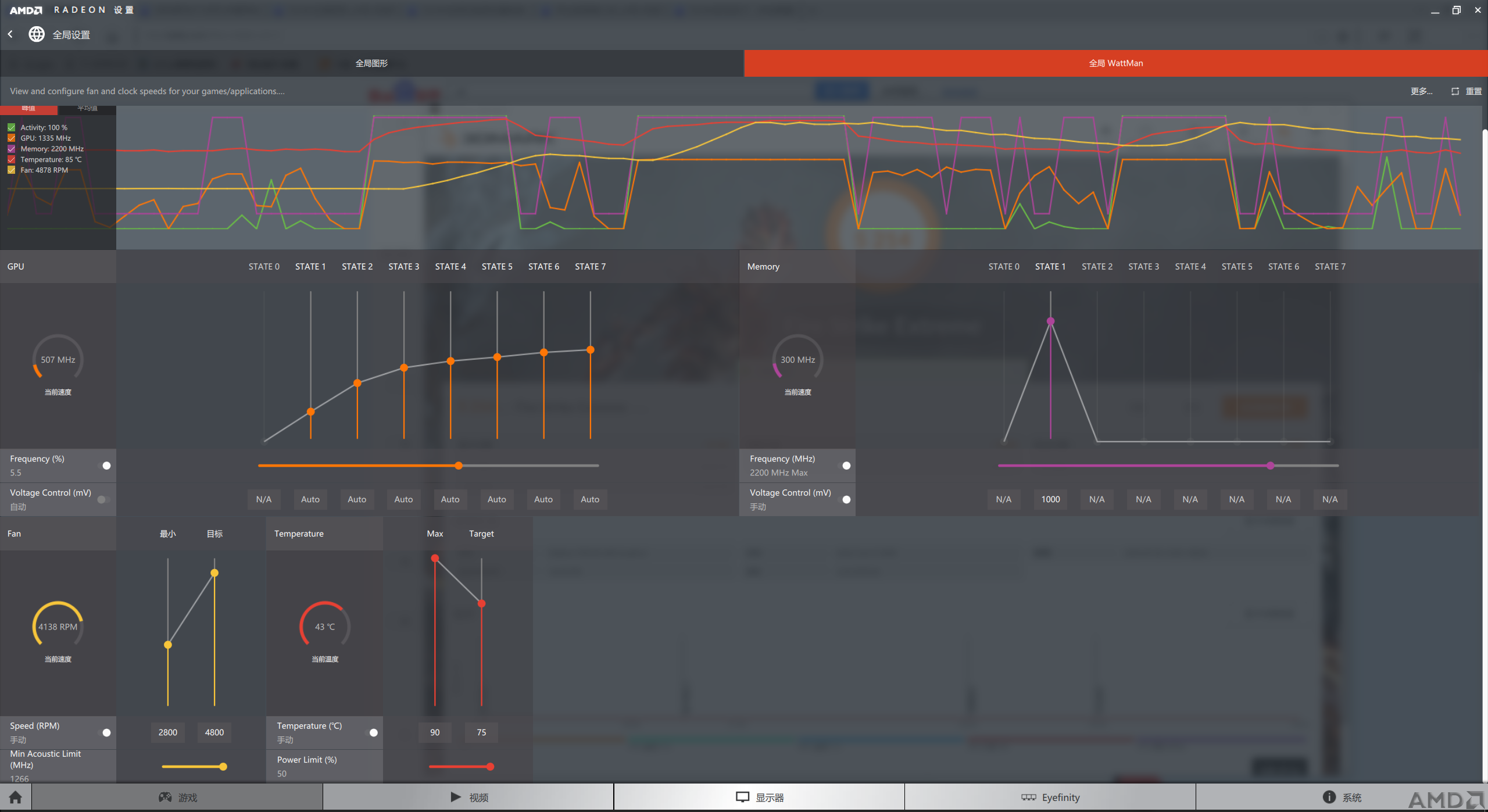
Task: Click the reset icon next to 重置
Action: tap(1455, 91)
